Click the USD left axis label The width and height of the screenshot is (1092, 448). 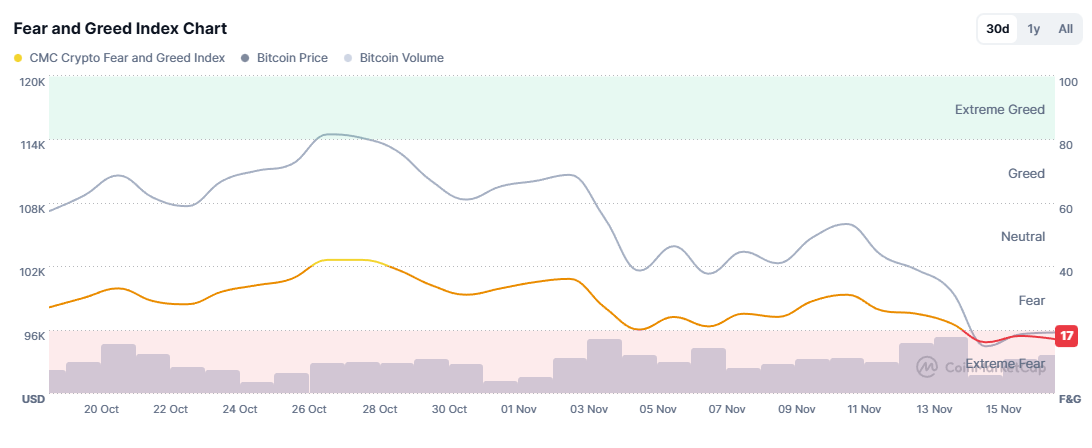coord(34,399)
